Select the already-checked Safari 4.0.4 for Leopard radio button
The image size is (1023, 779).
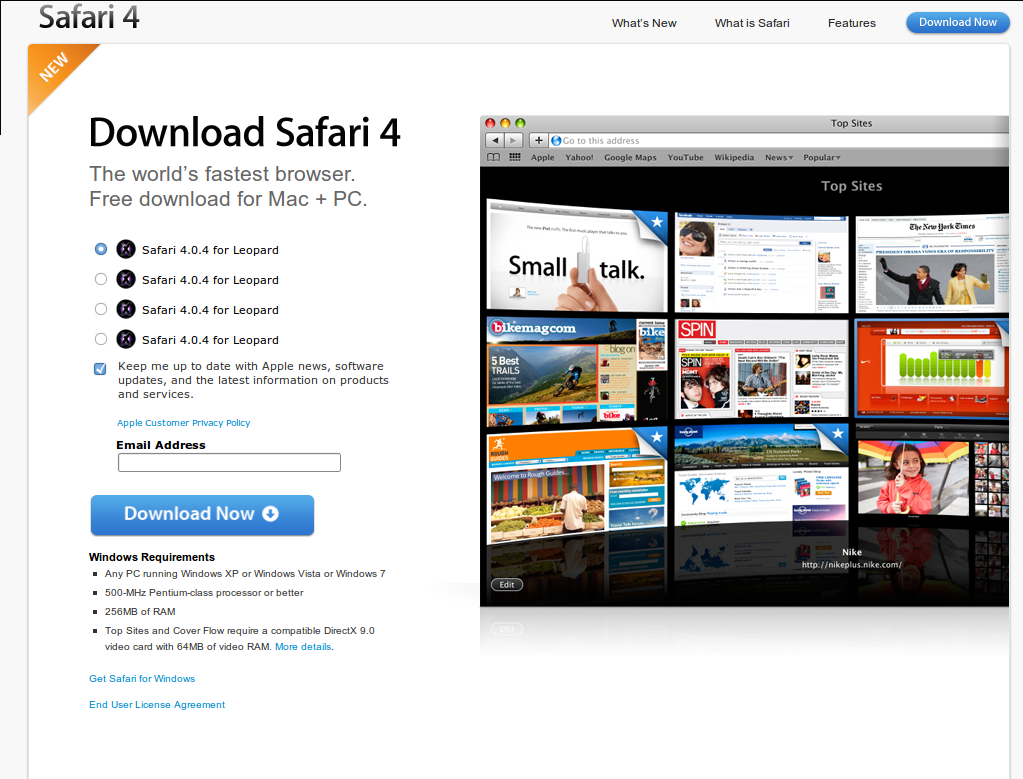(x=100, y=249)
